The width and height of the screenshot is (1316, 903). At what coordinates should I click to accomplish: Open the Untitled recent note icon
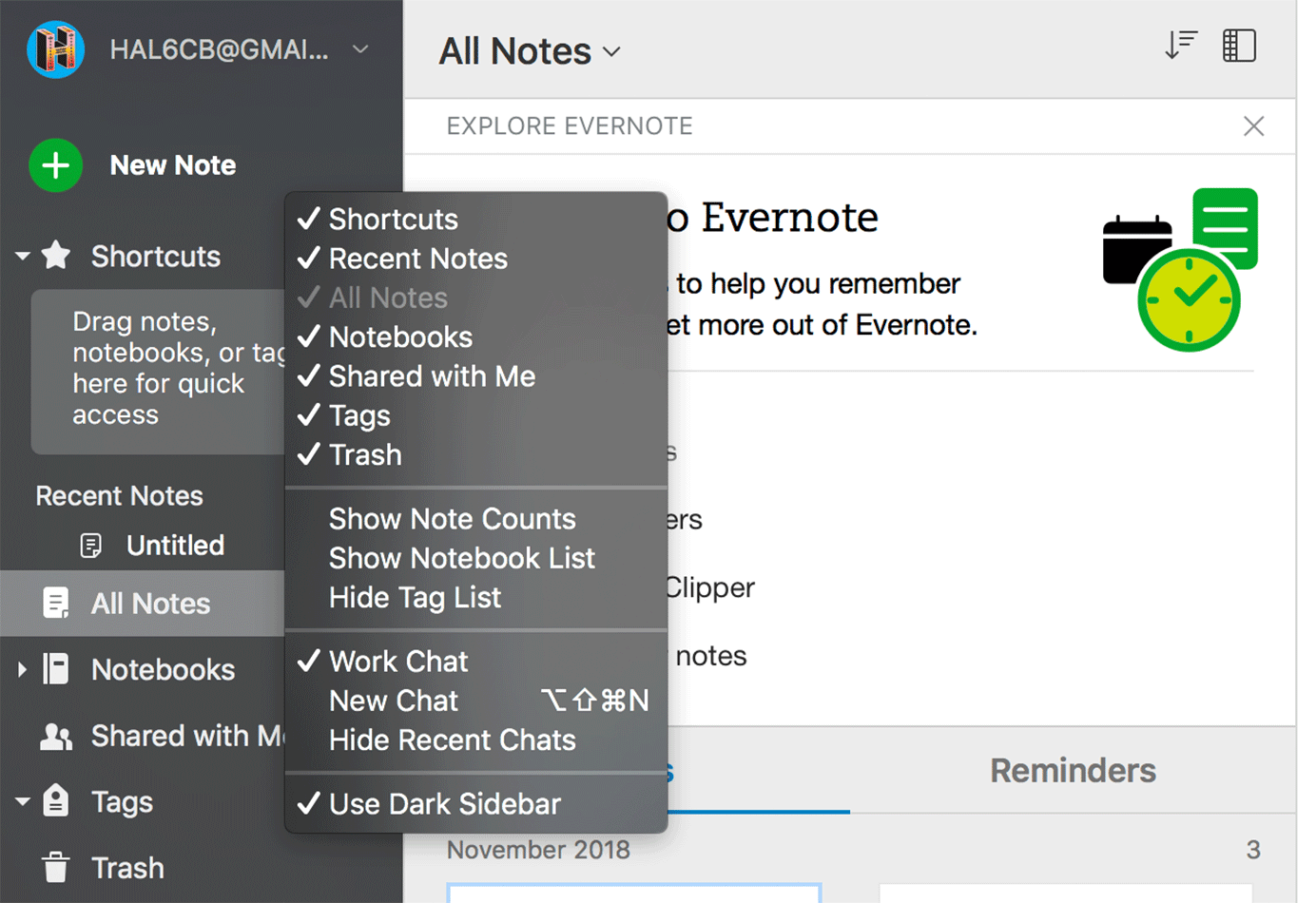[91, 546]
